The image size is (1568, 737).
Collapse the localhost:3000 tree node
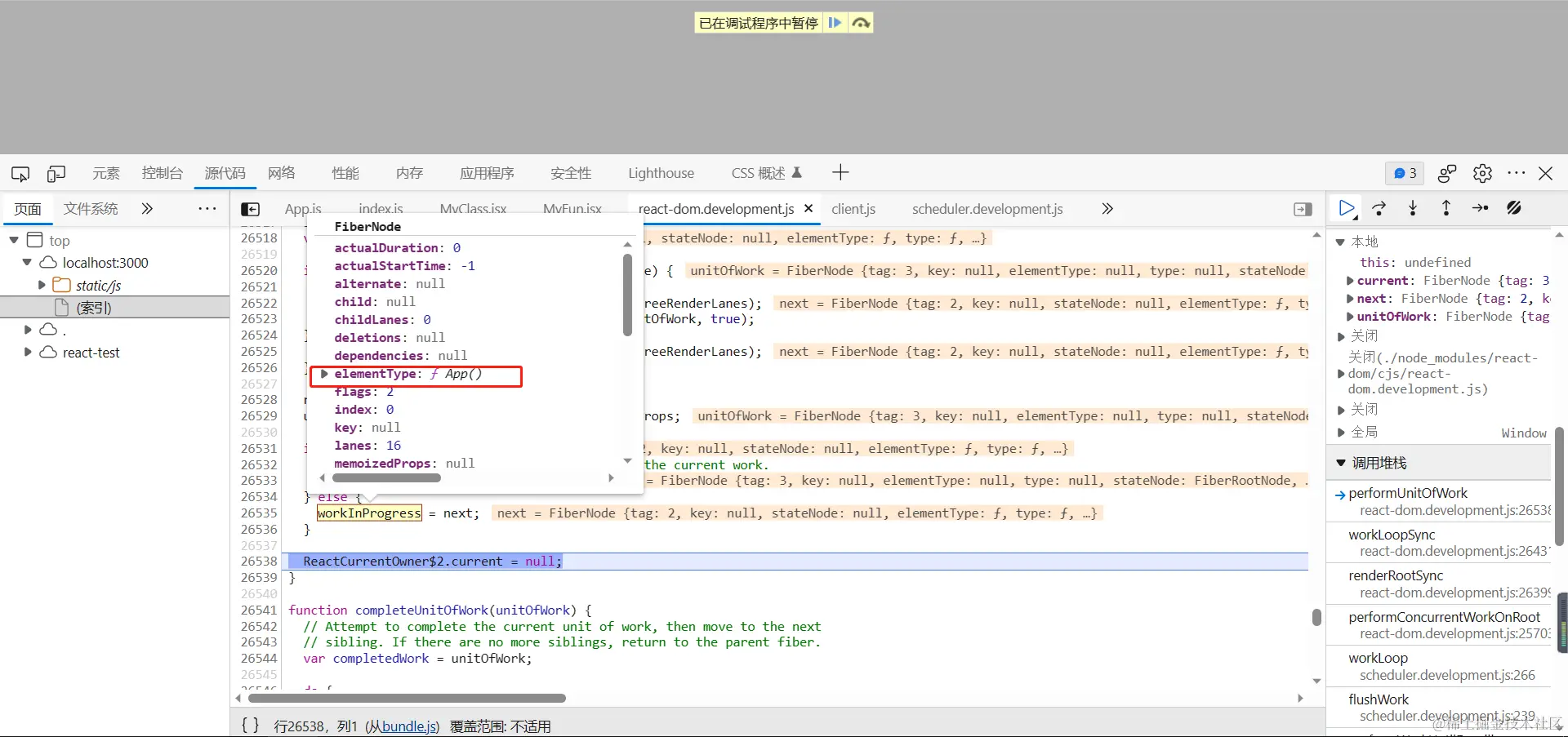(27, 263)
